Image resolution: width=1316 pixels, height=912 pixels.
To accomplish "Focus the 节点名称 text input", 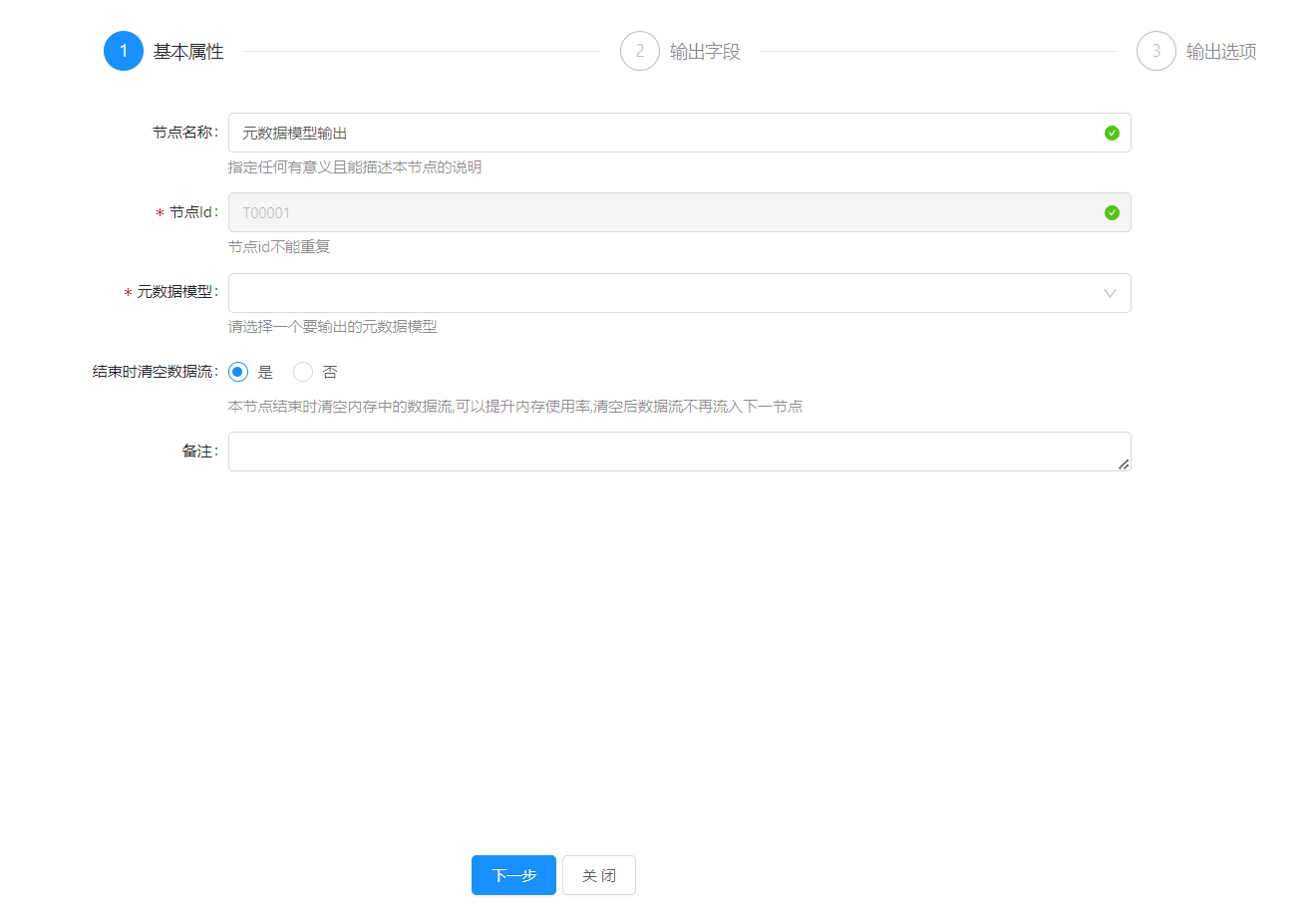I will pyautogui.click(x=658, y=133).
